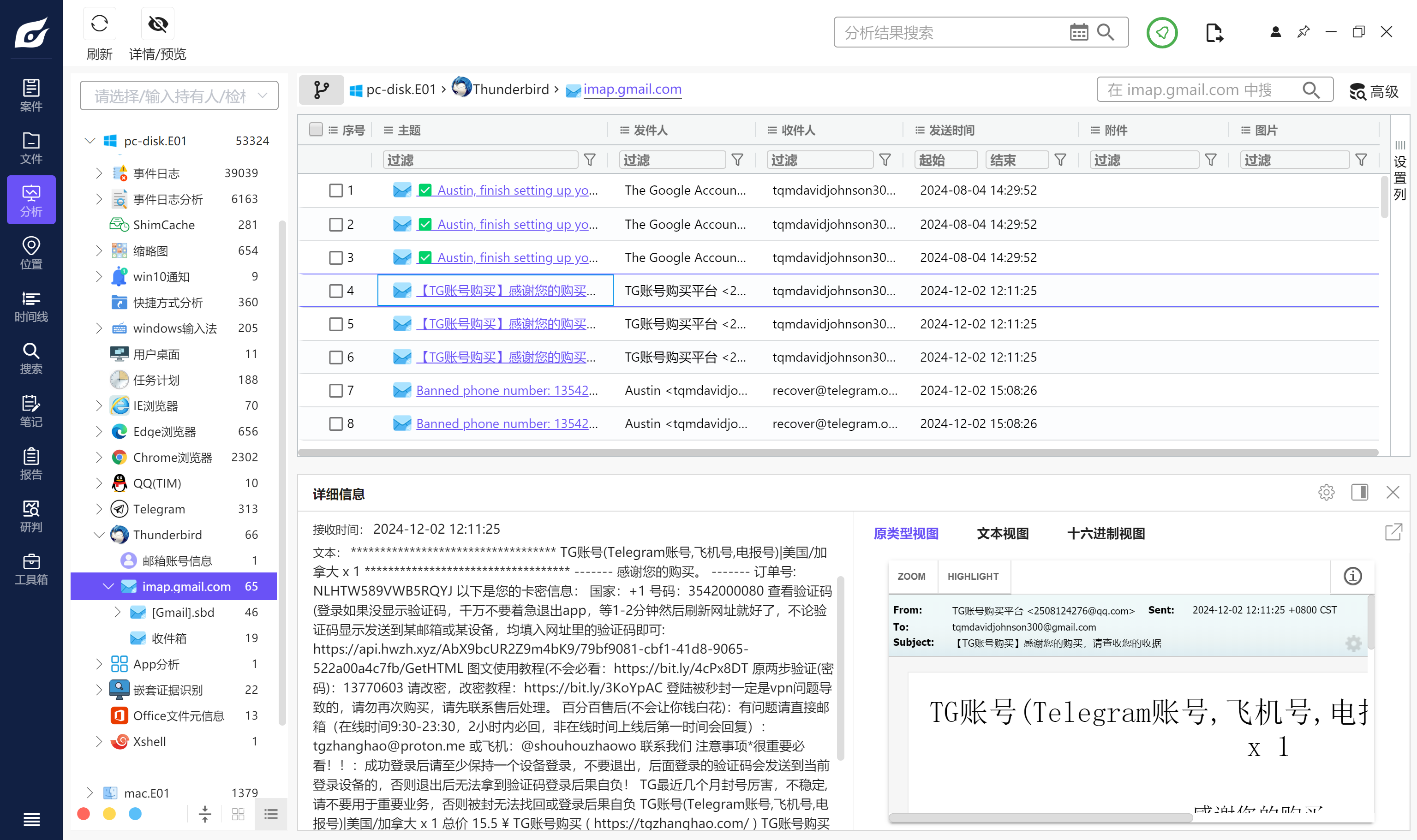The height and width of the screenshot is (840, 1417).
Task: Open the 搜索 search sidebar icon
Action: [x=31, y=358]
